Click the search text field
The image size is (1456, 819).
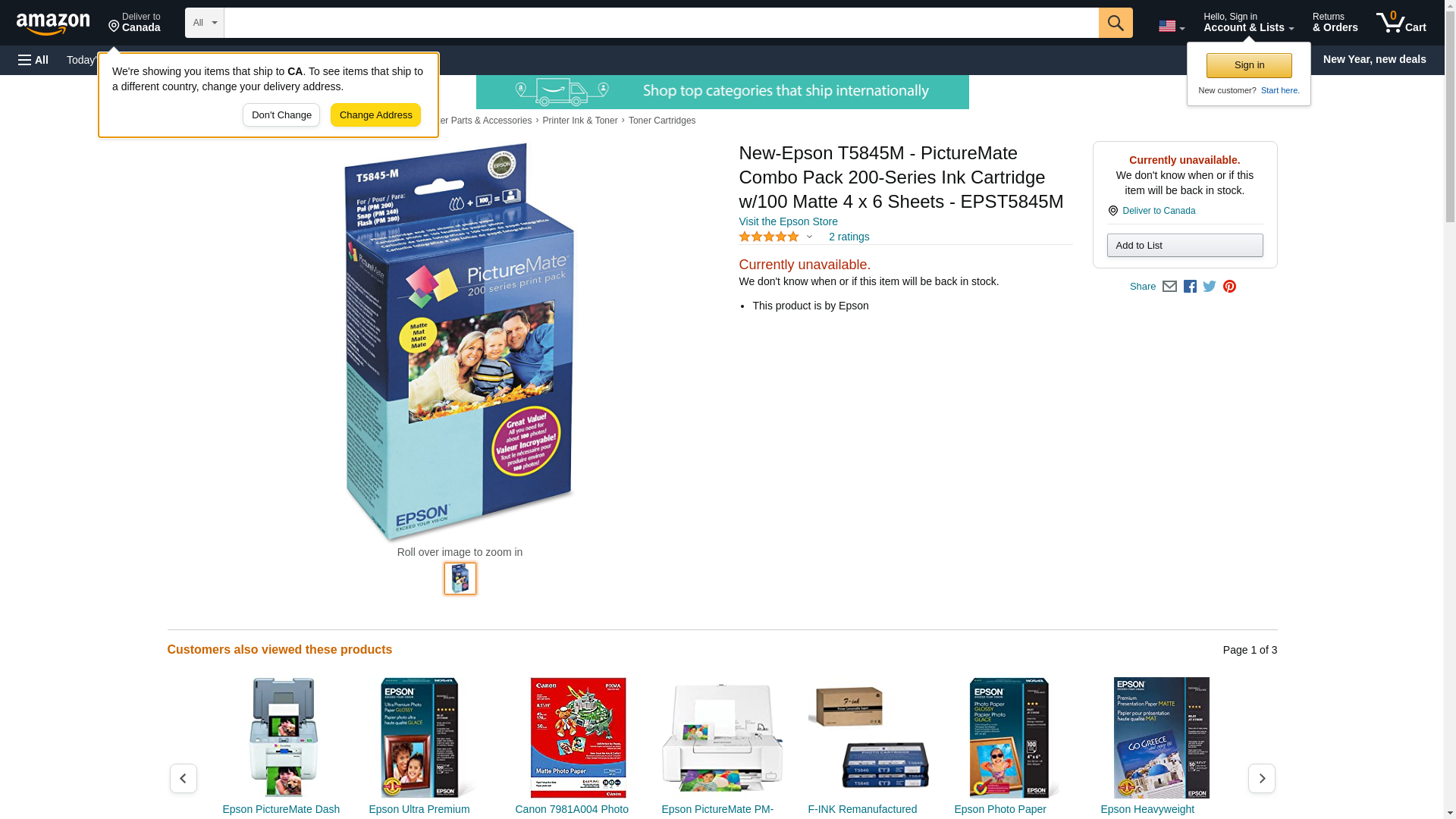click(661, 23)
